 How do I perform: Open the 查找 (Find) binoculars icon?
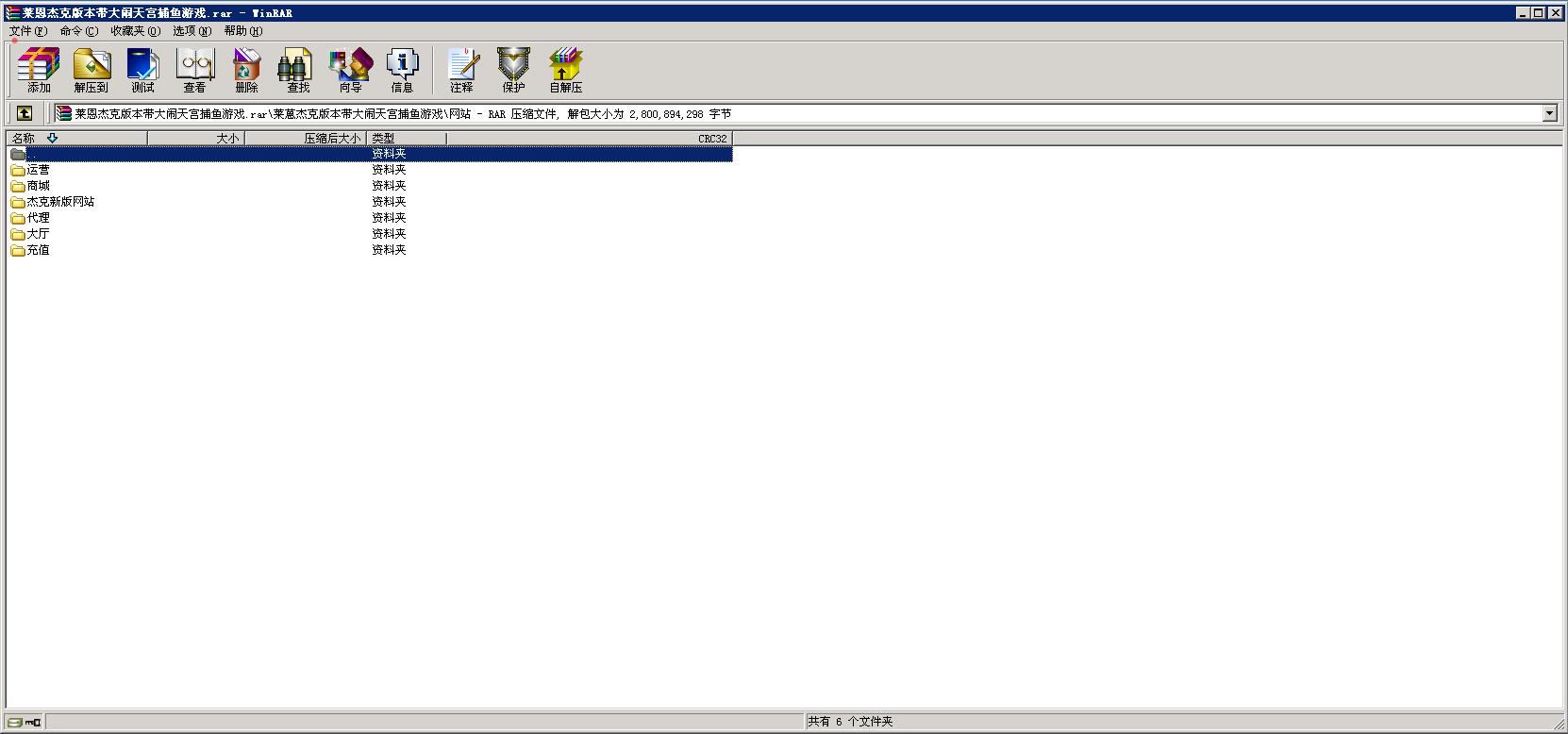(x=298, y=71)
